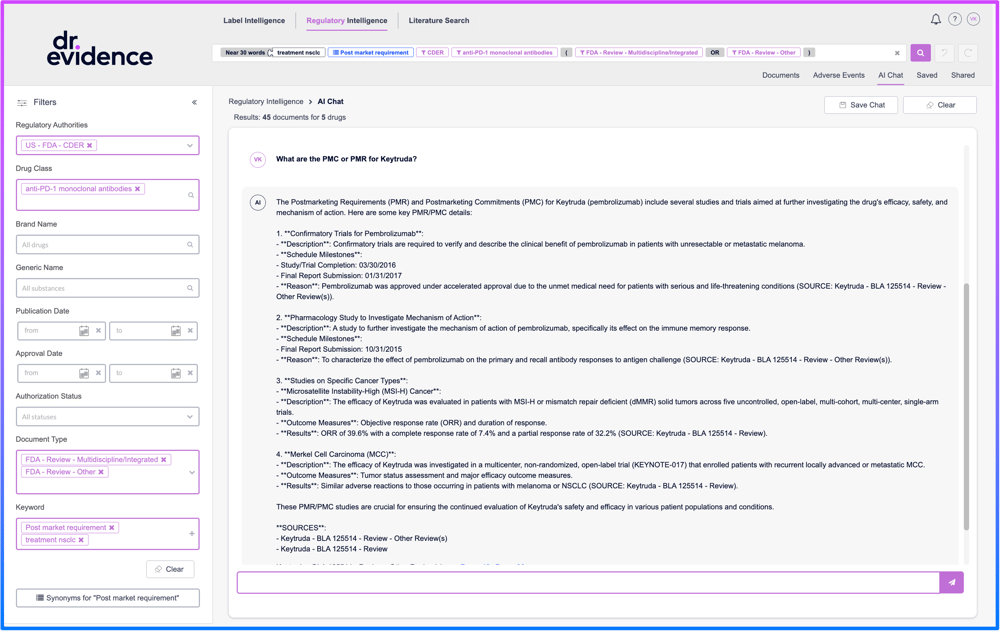Open the Approval Date from calendar icon
Image resolution: width=1000 pixels, height=631 pixels.
click(84, 373)
